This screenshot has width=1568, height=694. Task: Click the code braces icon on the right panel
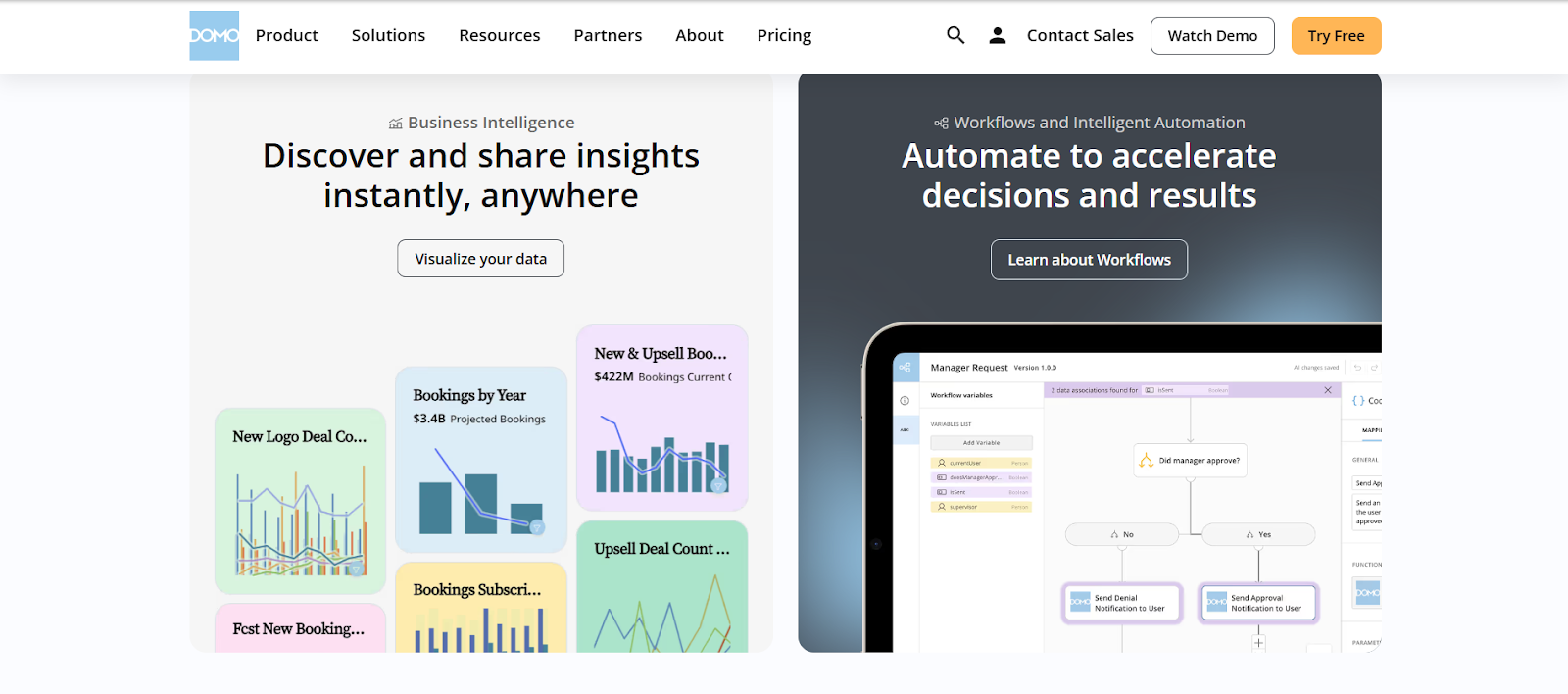coord(1358,401)
